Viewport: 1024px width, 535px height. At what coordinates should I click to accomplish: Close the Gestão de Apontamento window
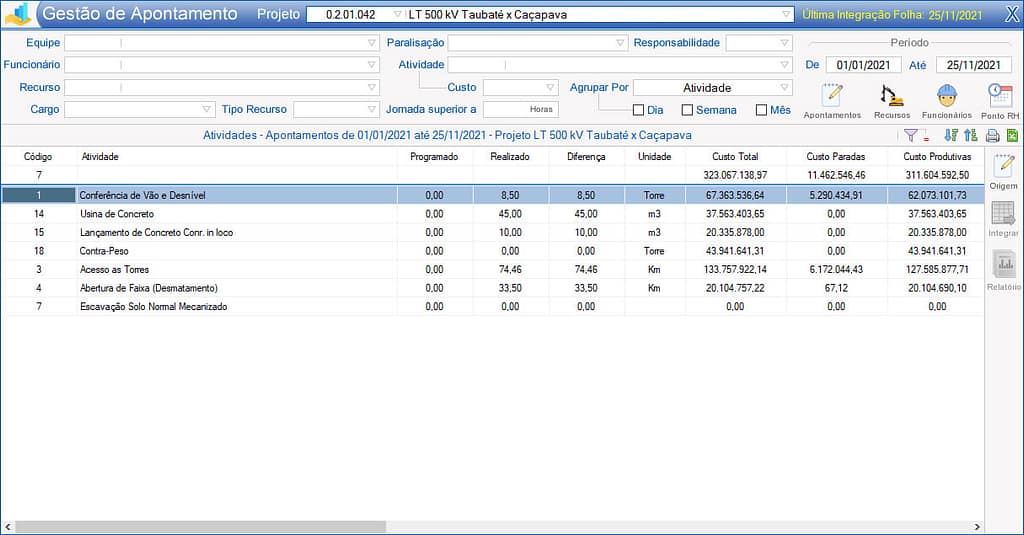tap(1012, 14)
